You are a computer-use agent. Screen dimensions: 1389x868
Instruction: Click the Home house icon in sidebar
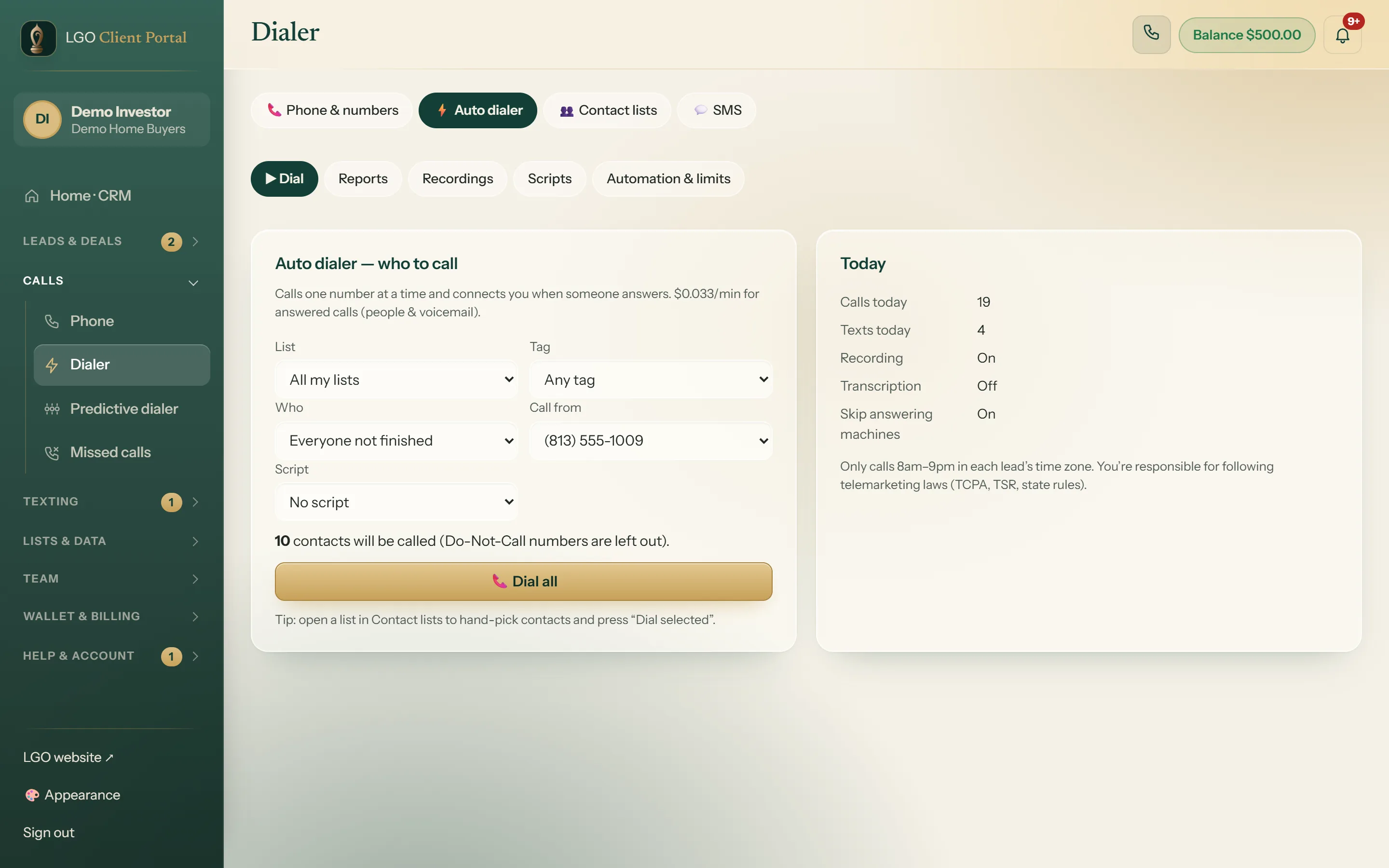(x=31, y=196)
